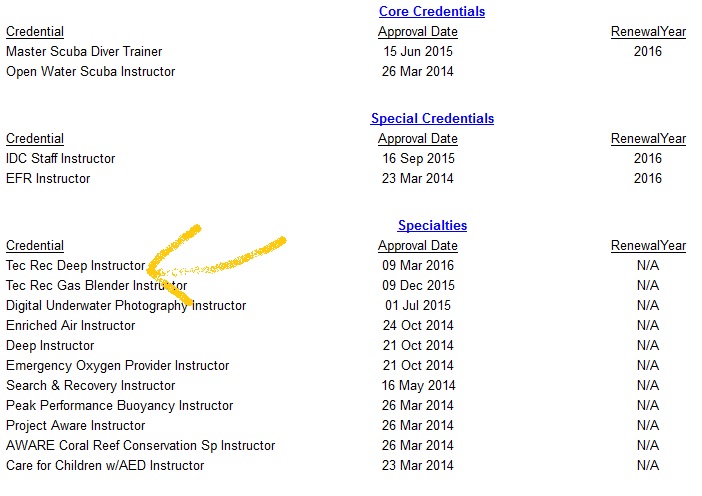Click Care for Children w/AED Instructor
Screen dimensions: 702x496
[105, 466]
